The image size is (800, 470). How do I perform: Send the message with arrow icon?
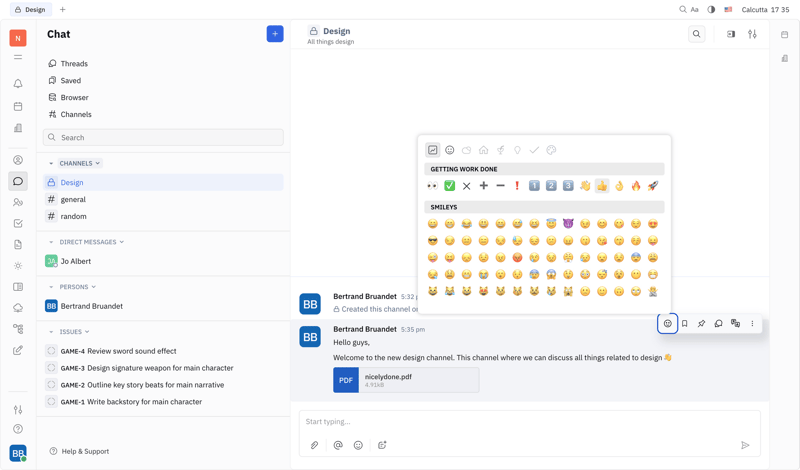click(x=745, y=445)
